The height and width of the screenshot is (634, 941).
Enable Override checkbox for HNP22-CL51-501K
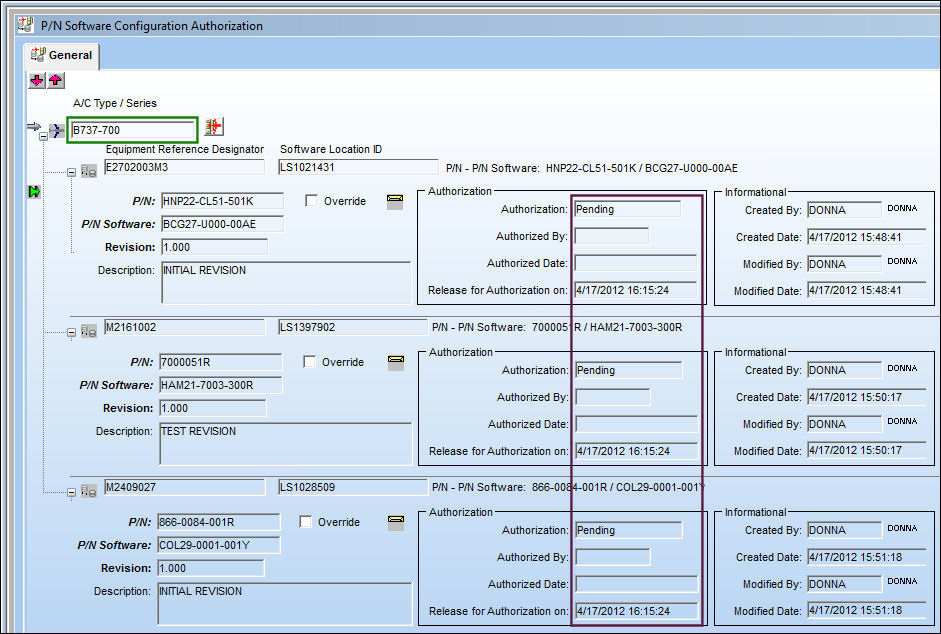[311, 201]
